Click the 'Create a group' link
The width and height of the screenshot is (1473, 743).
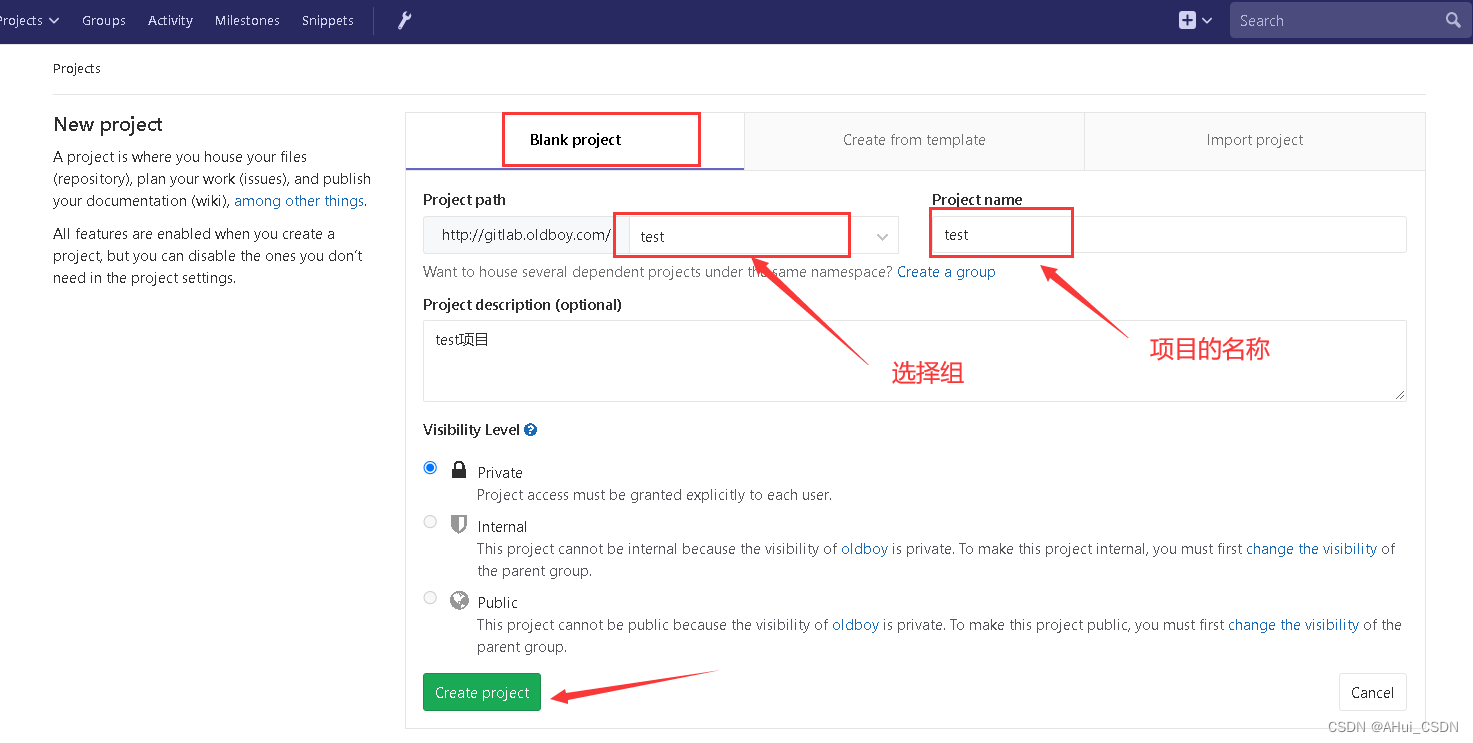coord(946,272)
